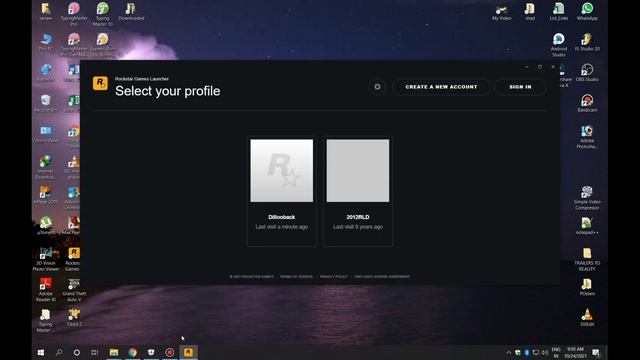
Task: Select Simple Video Compressor icon
Action: point(587,198)
